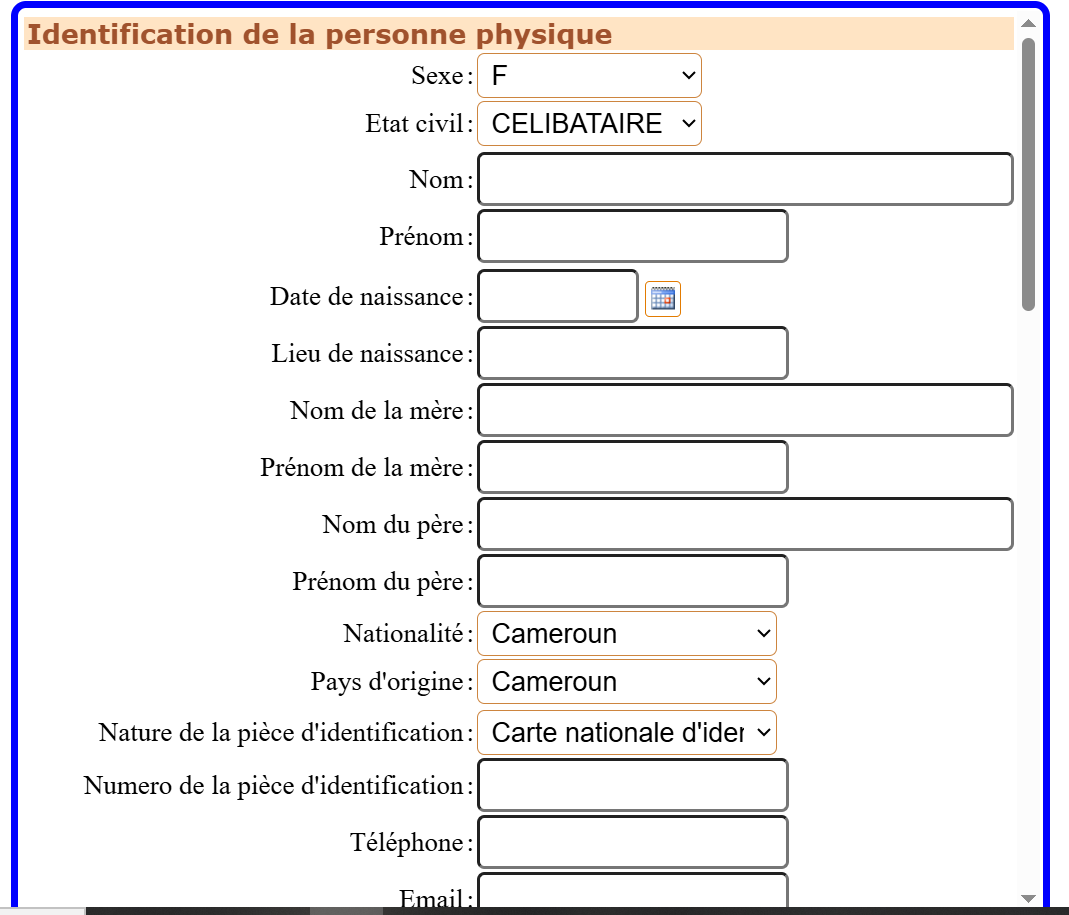
Task: Focus Numero de la pièce d'identification field
Action: (x=633, y=785)
